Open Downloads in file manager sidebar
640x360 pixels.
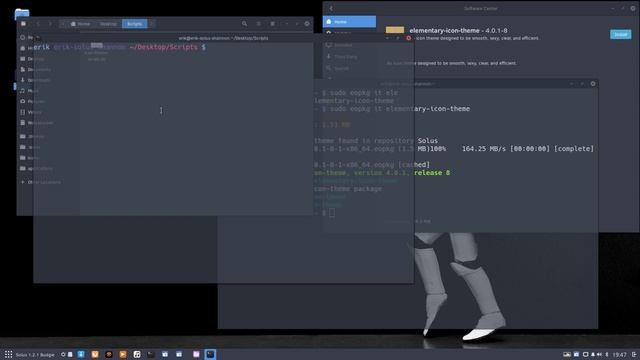[x=35, y=80]
